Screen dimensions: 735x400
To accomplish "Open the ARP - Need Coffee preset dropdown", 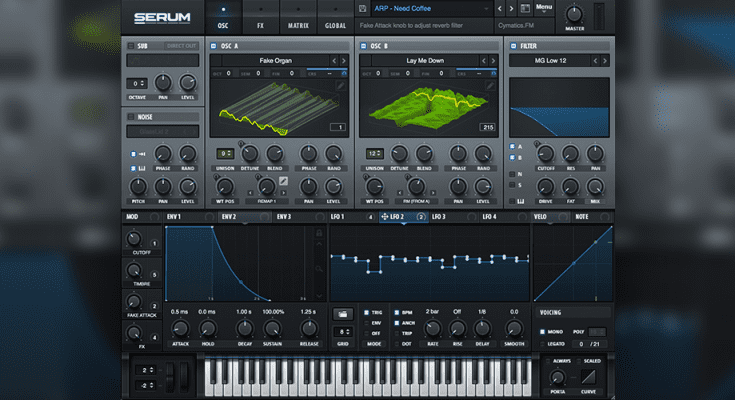I will (432, 8).
